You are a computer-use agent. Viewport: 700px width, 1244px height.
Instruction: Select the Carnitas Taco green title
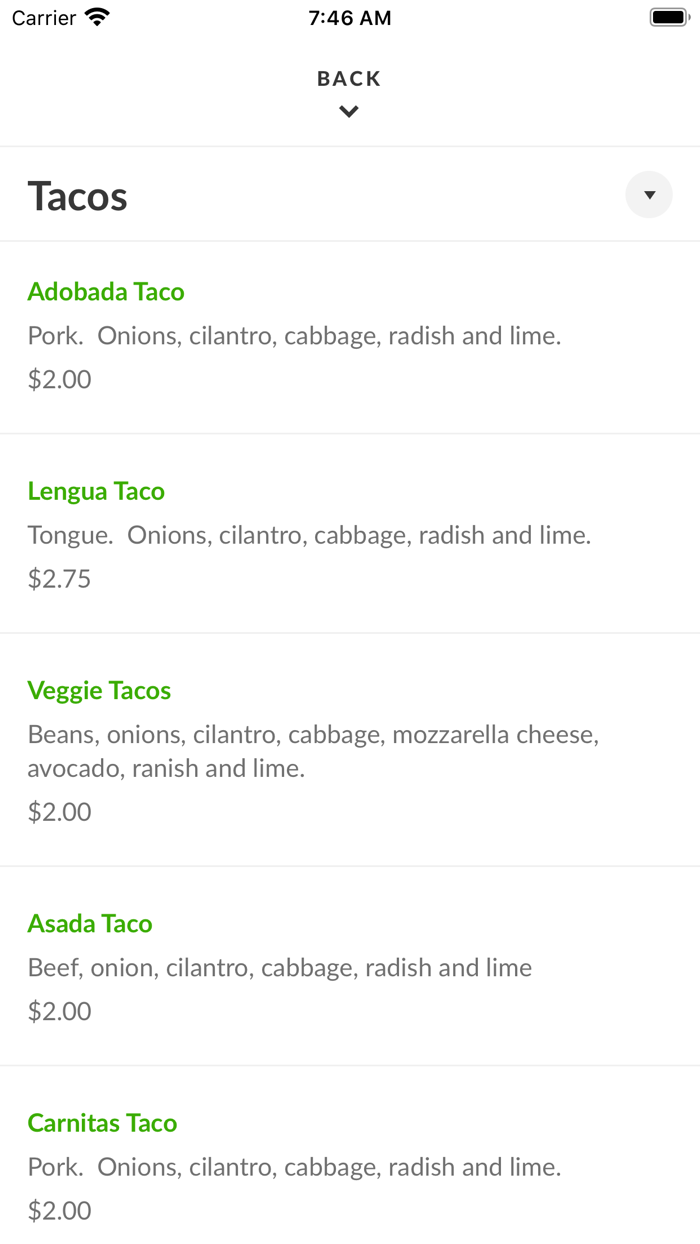coord(102,1123)
